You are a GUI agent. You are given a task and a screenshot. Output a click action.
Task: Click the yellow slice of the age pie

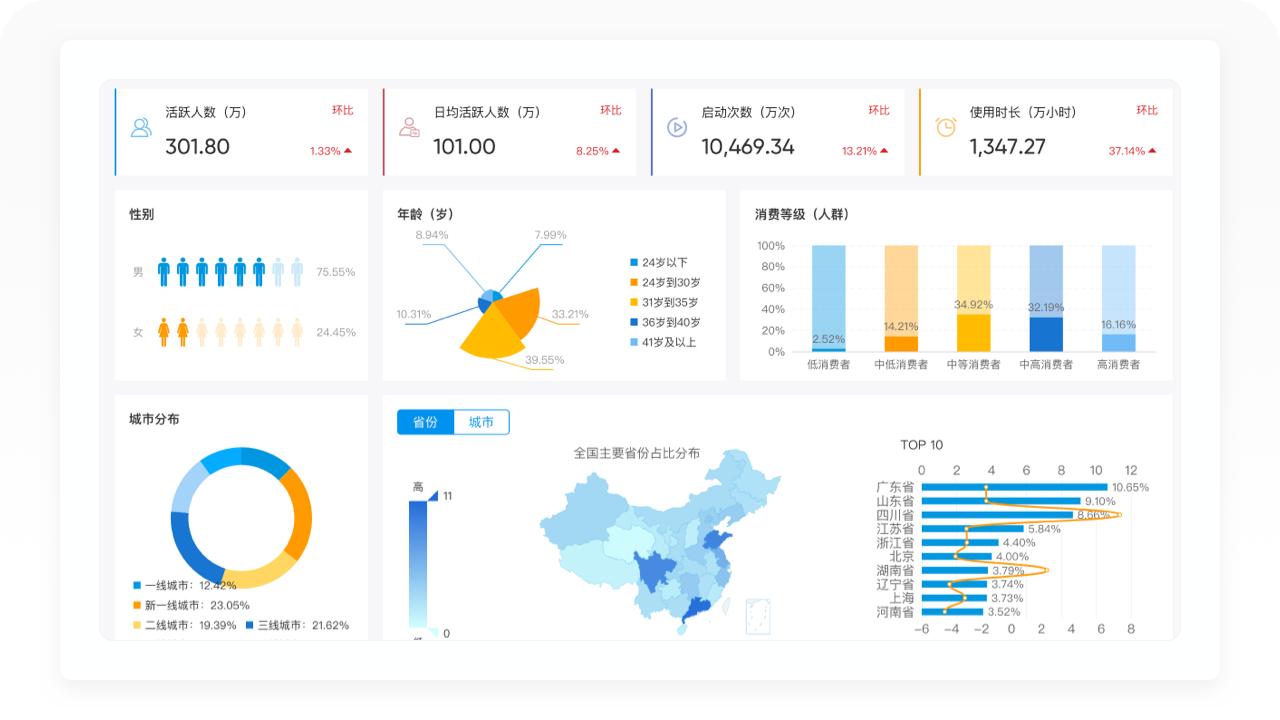coord(492,335)
